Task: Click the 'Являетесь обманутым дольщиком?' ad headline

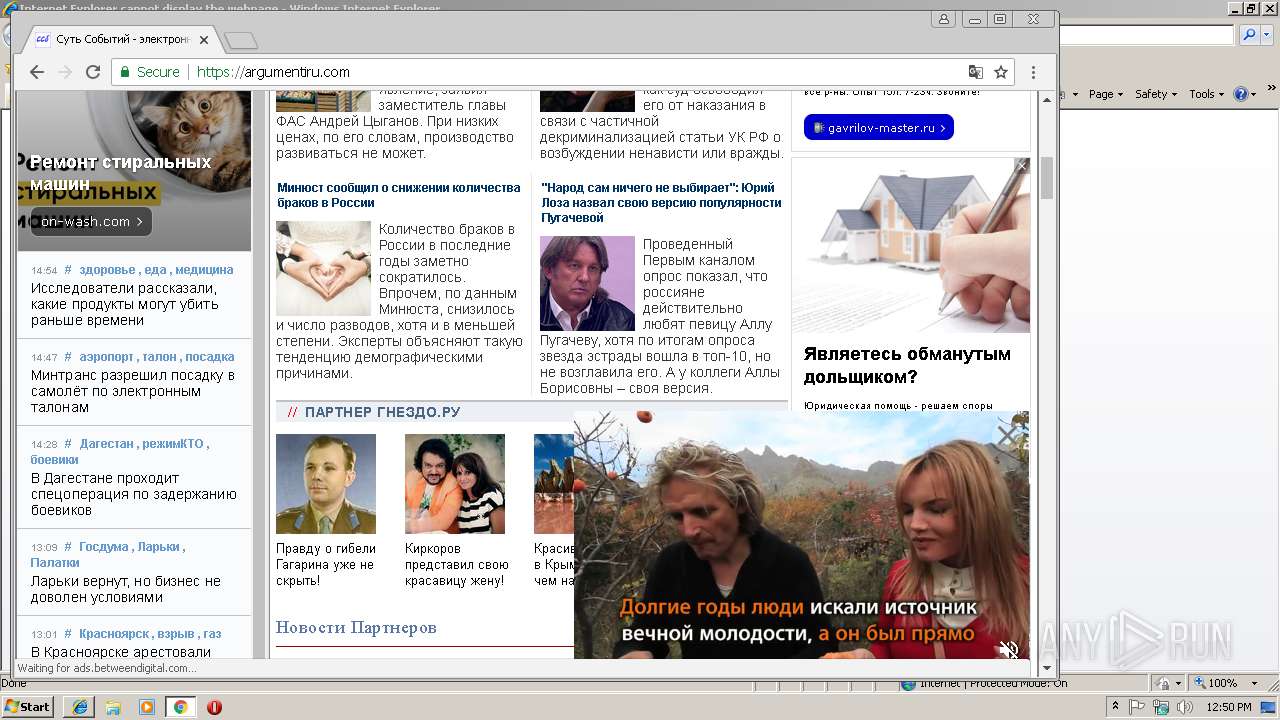Action: point(907,365)
